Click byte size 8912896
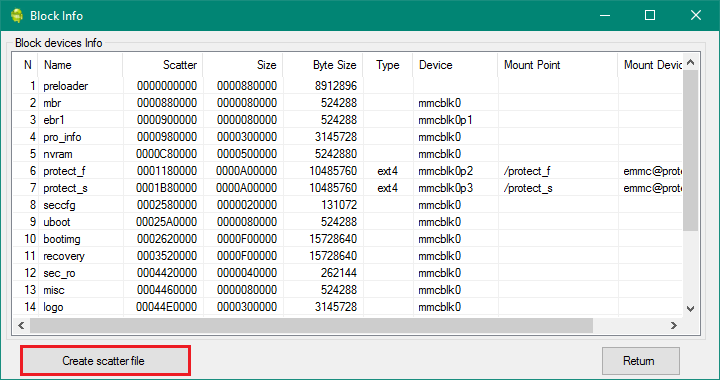720x380 pixels. 336,86
